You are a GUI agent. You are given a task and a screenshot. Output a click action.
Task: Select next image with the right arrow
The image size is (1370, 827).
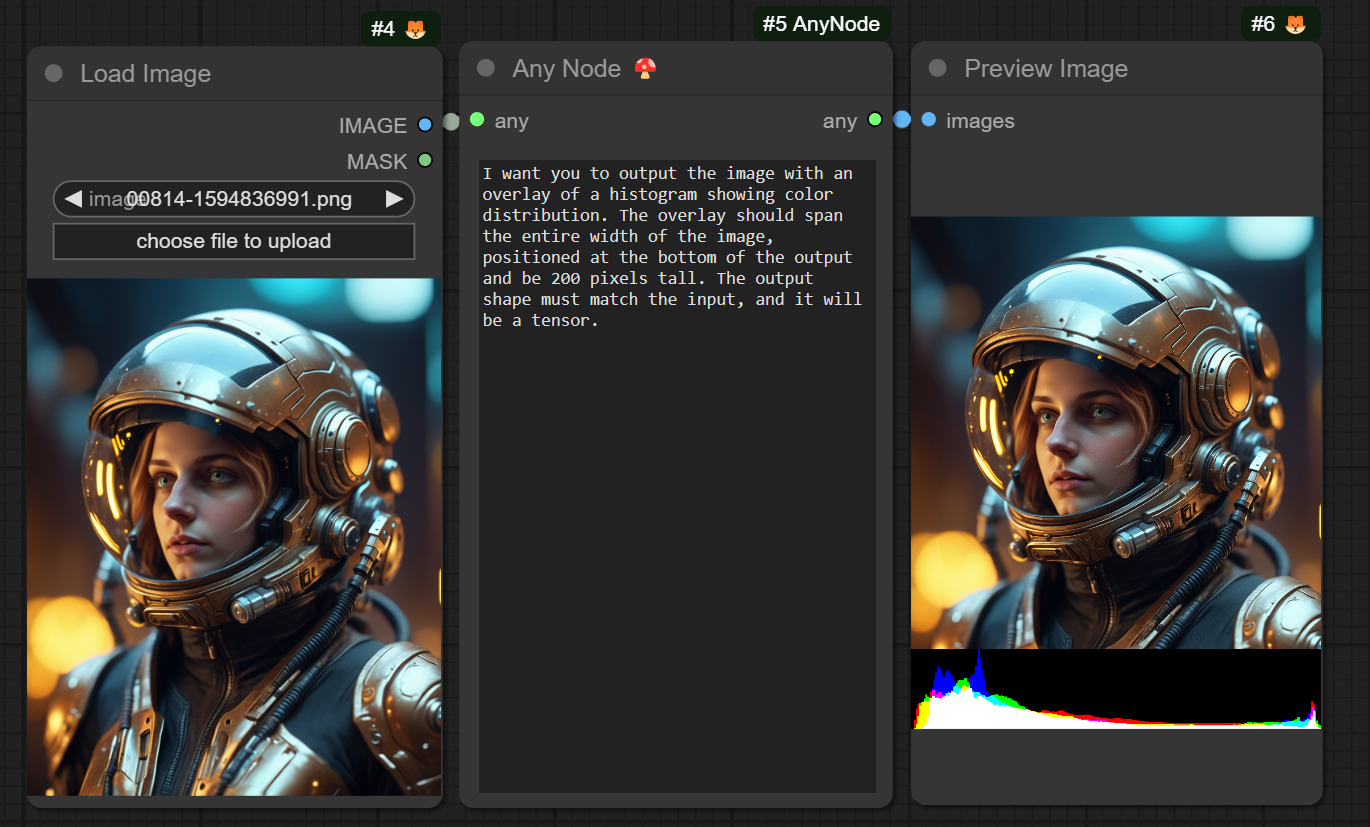click(x=394, y=199)
